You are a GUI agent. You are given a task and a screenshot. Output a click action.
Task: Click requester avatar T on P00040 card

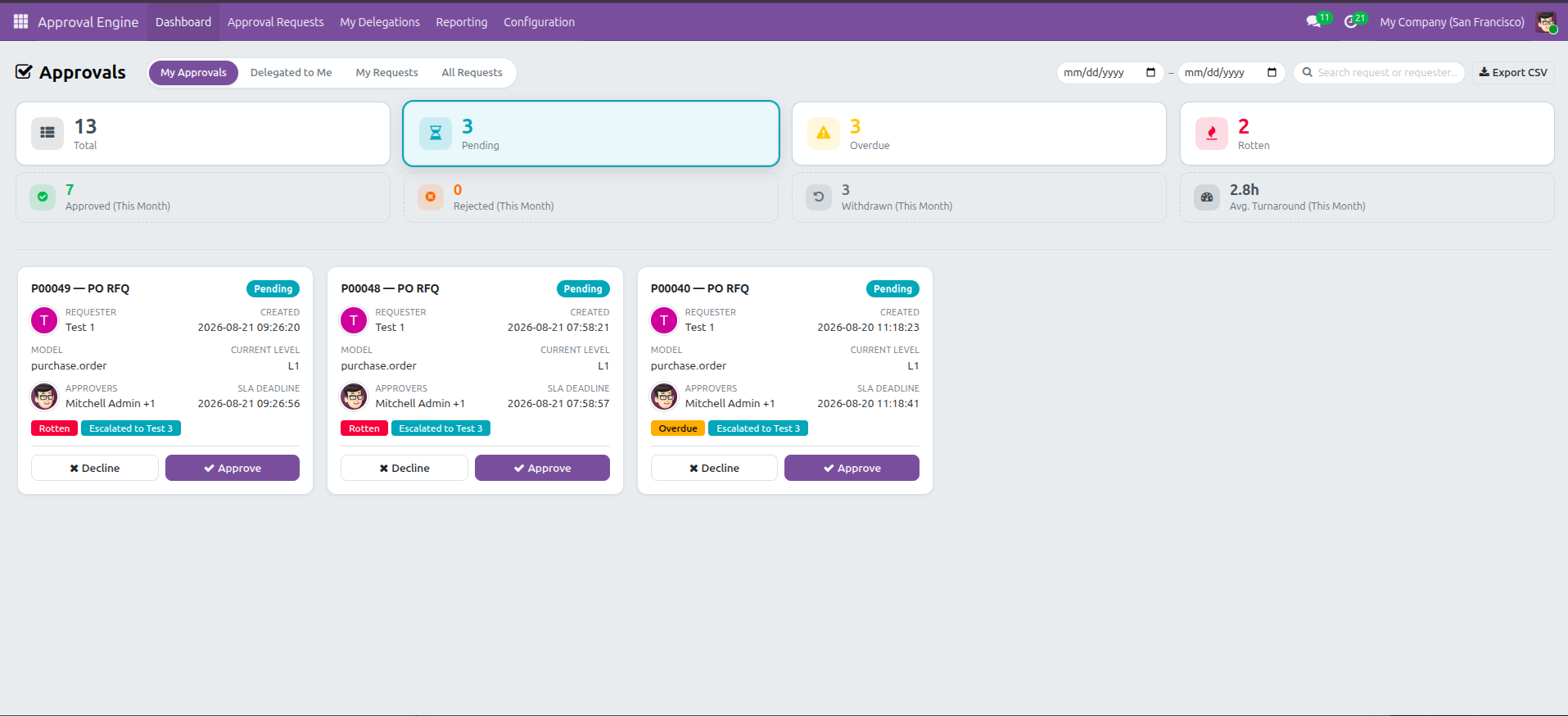tap(664, 320)
